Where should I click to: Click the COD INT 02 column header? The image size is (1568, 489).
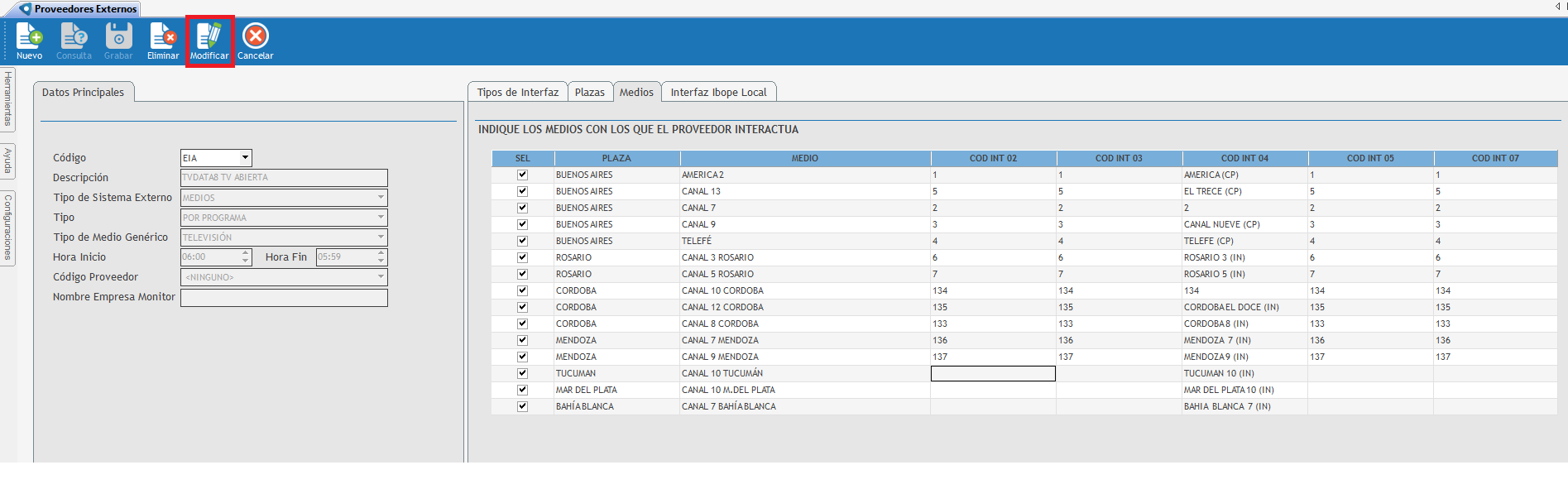[x=993, y=158]
